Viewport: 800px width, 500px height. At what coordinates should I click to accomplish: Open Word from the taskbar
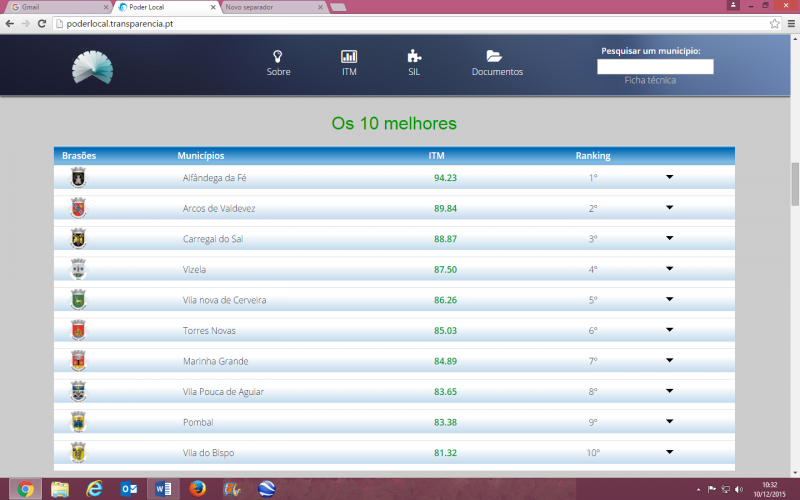tap(163, 489)
